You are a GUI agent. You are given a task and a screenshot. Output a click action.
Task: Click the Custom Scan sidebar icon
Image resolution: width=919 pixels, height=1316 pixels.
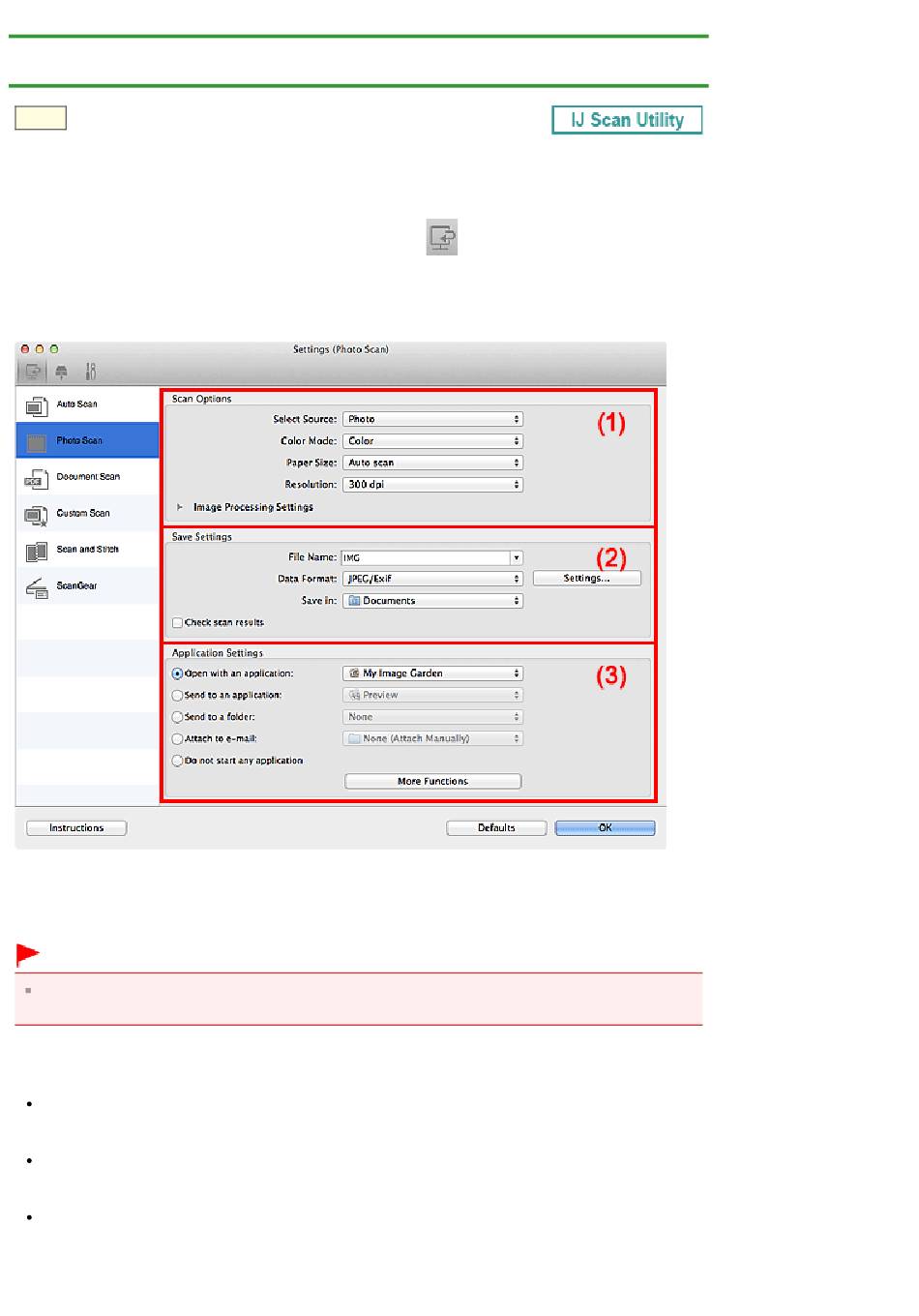tap(37, 515)
